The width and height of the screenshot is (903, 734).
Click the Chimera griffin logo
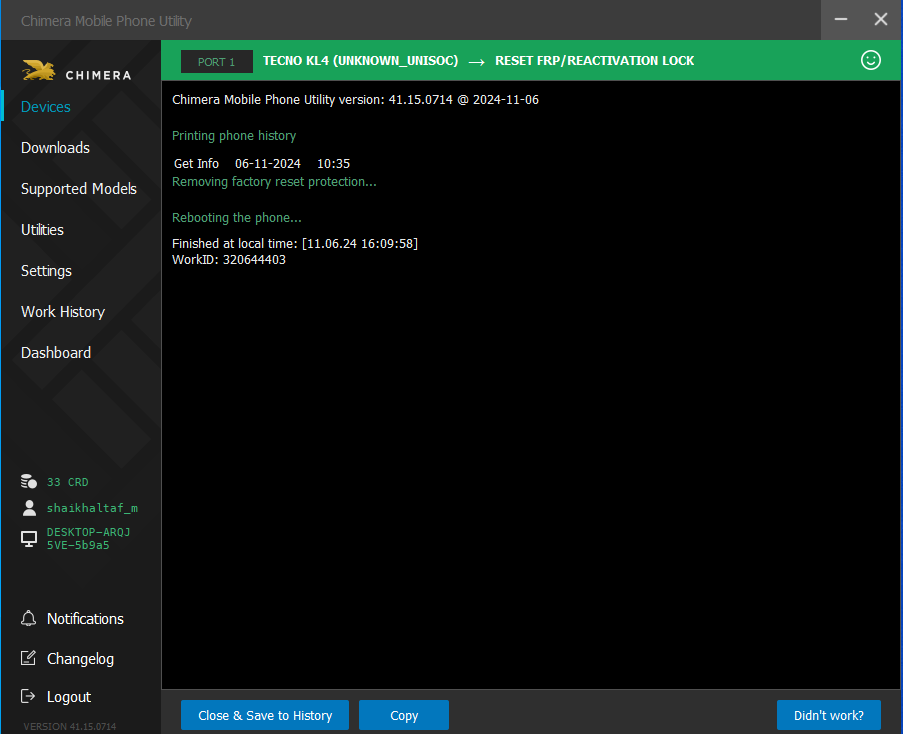pyautogui.click(x=38, y=71)
